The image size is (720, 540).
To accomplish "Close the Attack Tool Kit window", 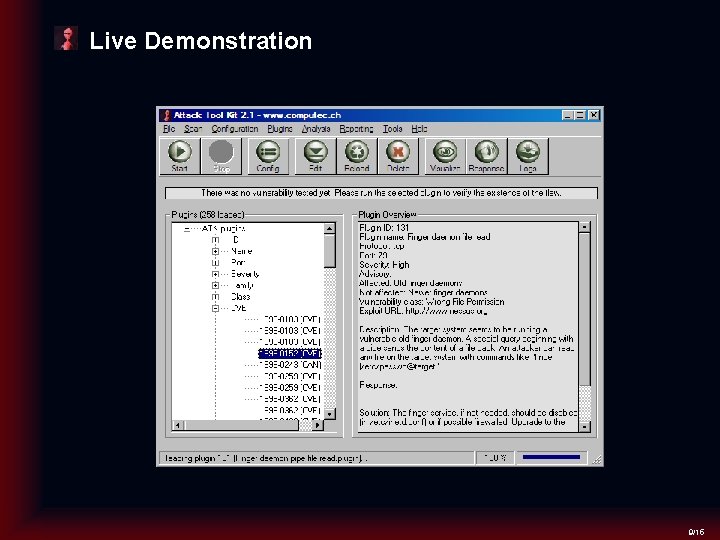I will pyautogui.click(x=594, y=115).
